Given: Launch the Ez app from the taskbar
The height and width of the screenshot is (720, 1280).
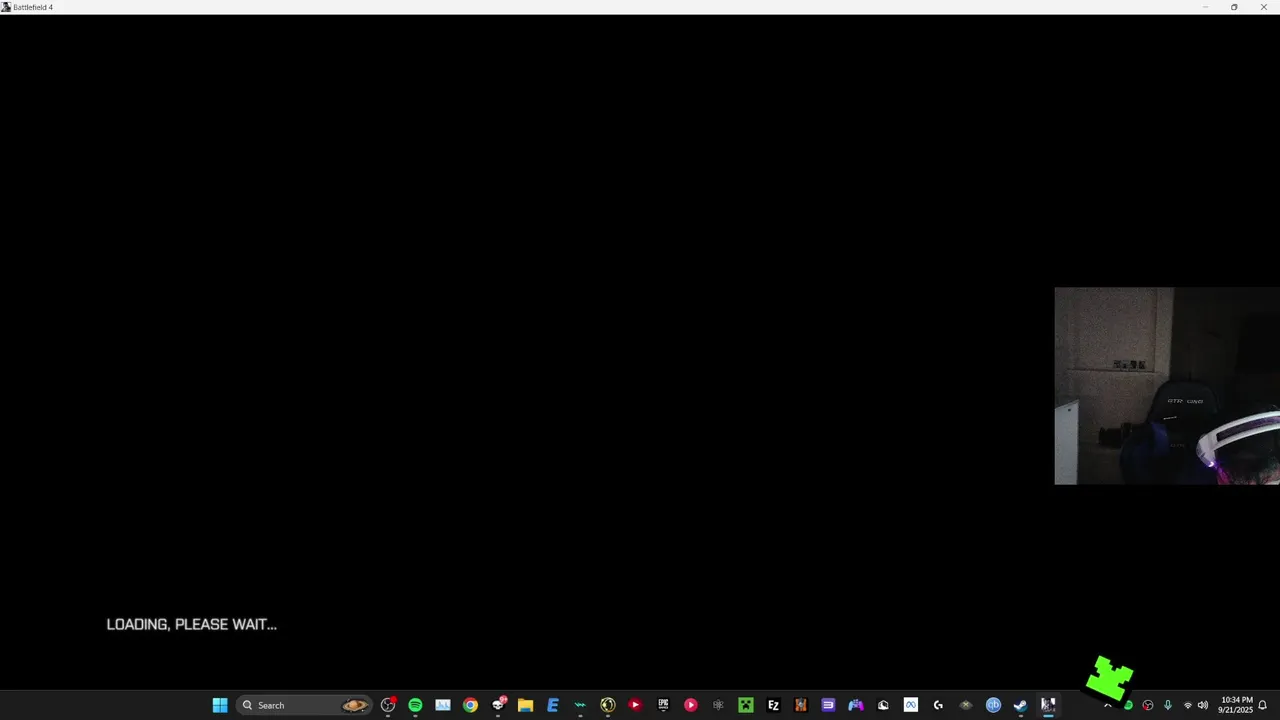Looking at the screenshot, I should [773, 705].
